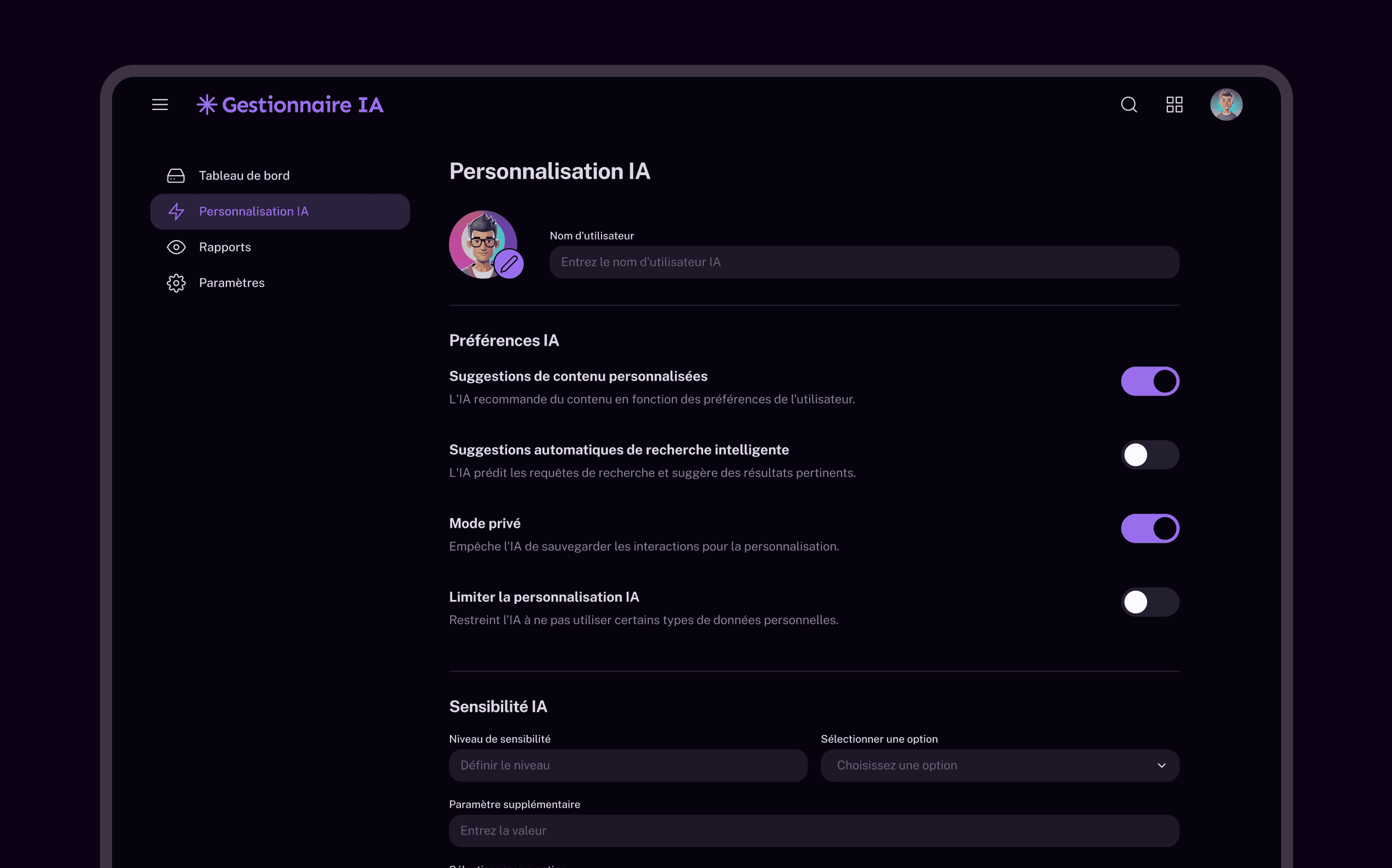Enable Suggestions automatiques de recherche intelligente

click(1150, 455)
